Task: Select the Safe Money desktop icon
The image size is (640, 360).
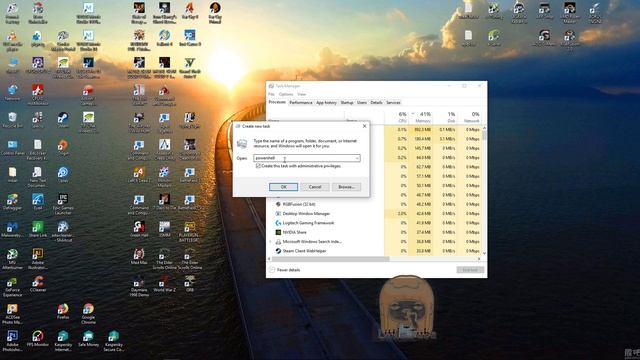Action: (x=88, y=338)
